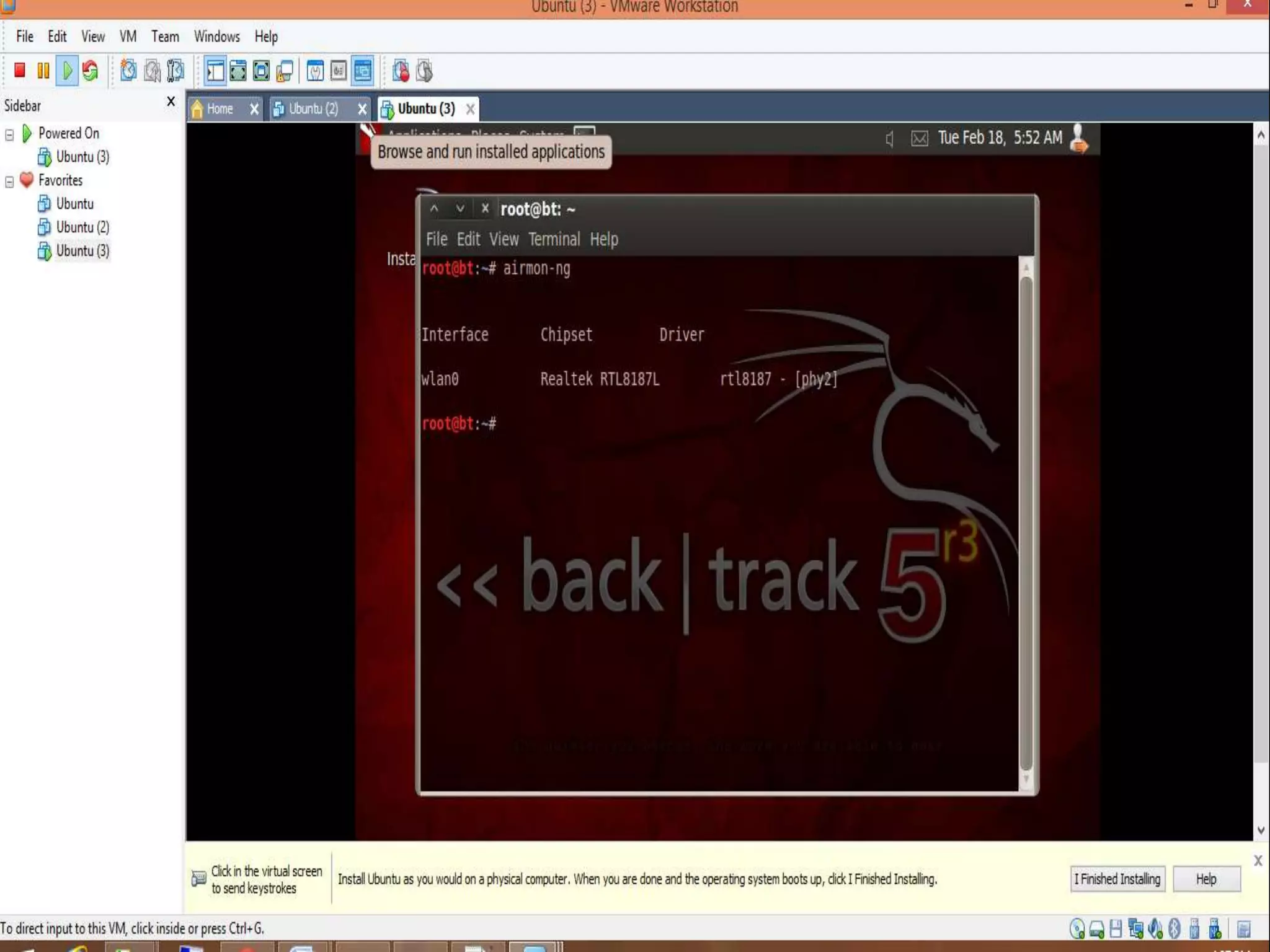Click the green Power On play icon
The height and width of the screenshot is (952, 1270).
click(x=67, y=71)
